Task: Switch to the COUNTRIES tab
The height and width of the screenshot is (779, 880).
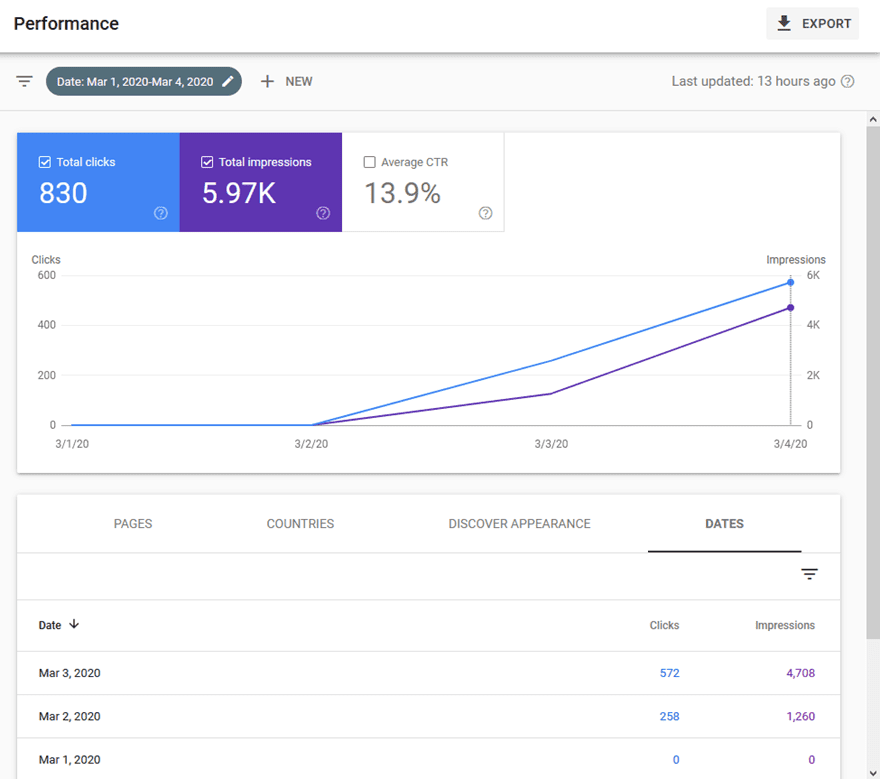Action: coord(300,523)
